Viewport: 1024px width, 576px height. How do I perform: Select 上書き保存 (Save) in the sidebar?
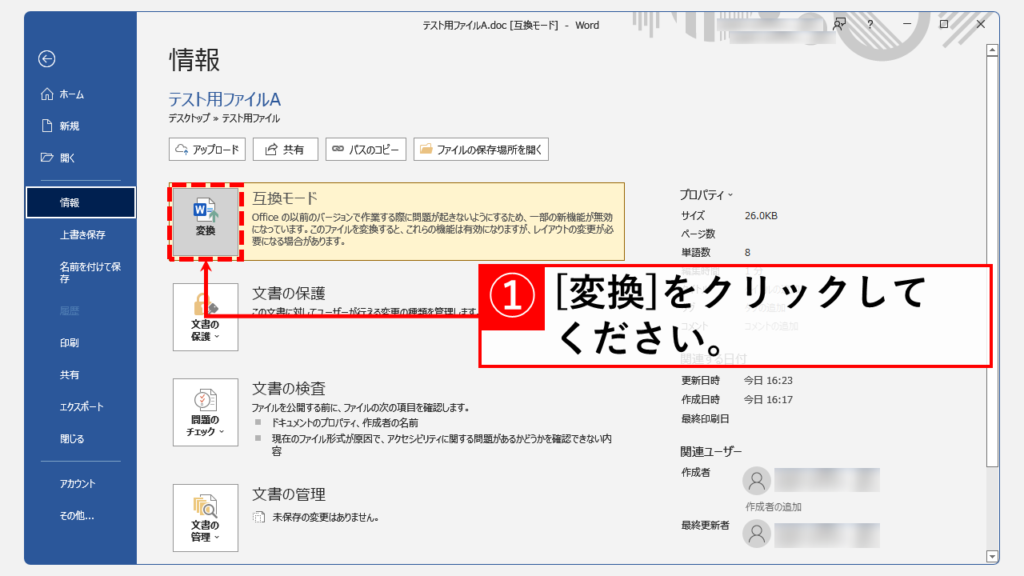pos(82,235)
